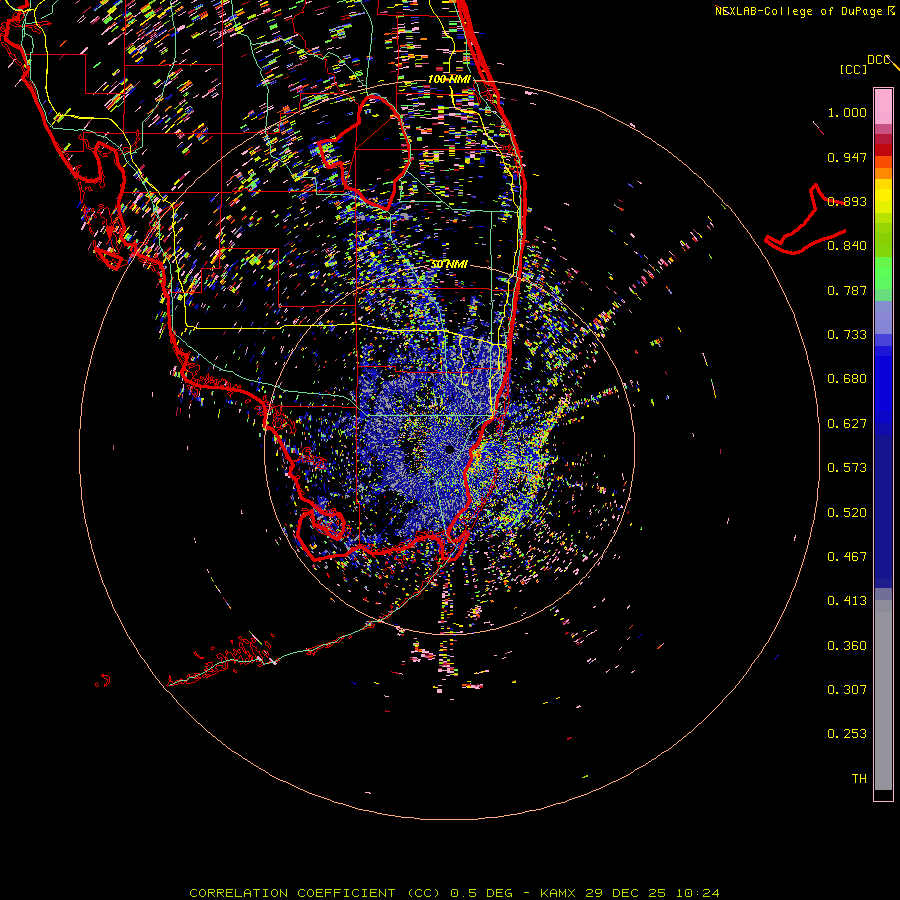Click the CORRELATION COEFFICIENT caption text

[292, 893]
